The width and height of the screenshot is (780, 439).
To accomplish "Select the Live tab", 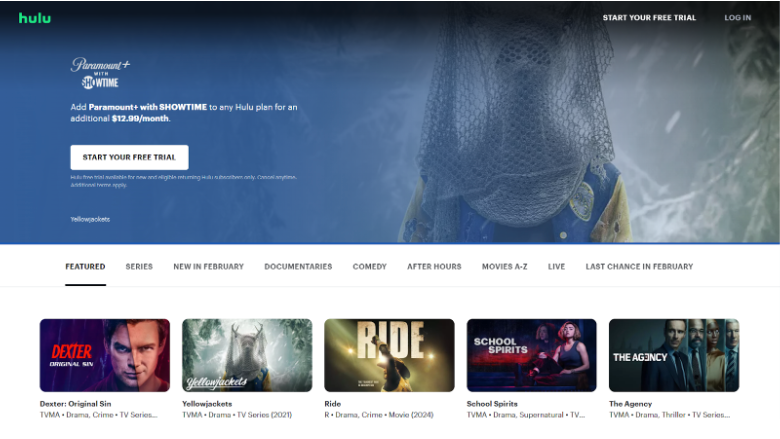I will 556,266.
